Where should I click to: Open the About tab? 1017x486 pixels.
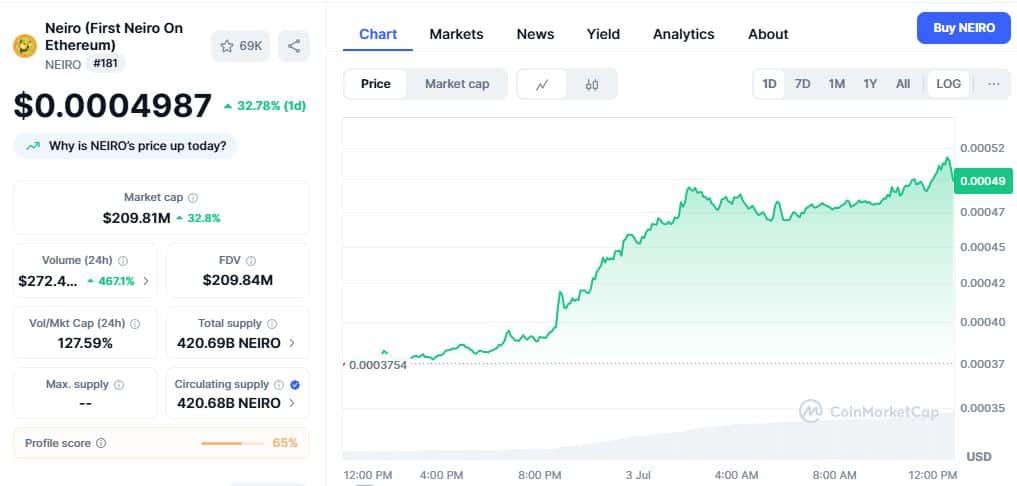[x=769, y=34]
